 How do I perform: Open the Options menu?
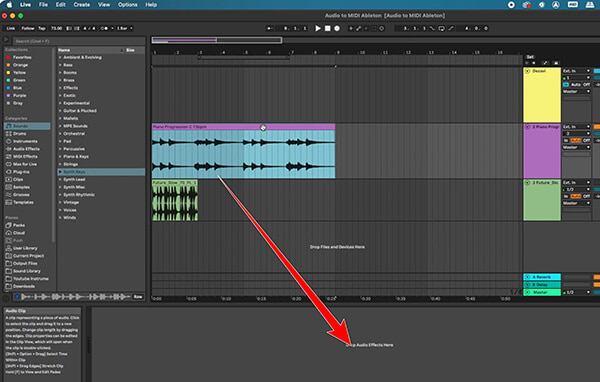(127, 5)
